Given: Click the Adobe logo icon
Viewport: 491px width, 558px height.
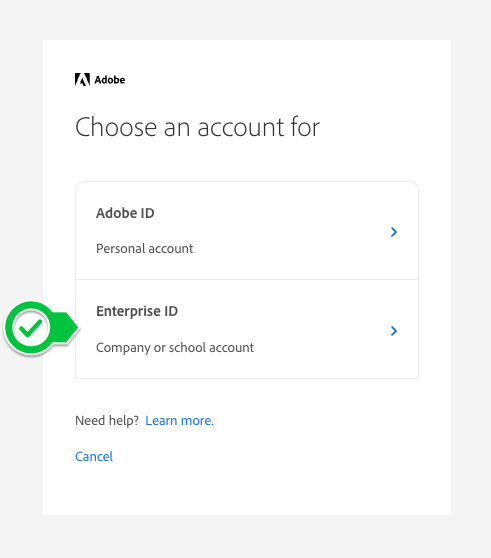Looking at the screenshot, I should click(82, 80).
